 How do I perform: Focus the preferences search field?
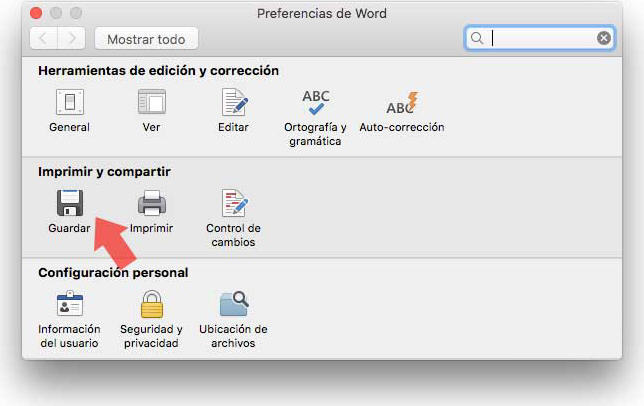point(540,38)
